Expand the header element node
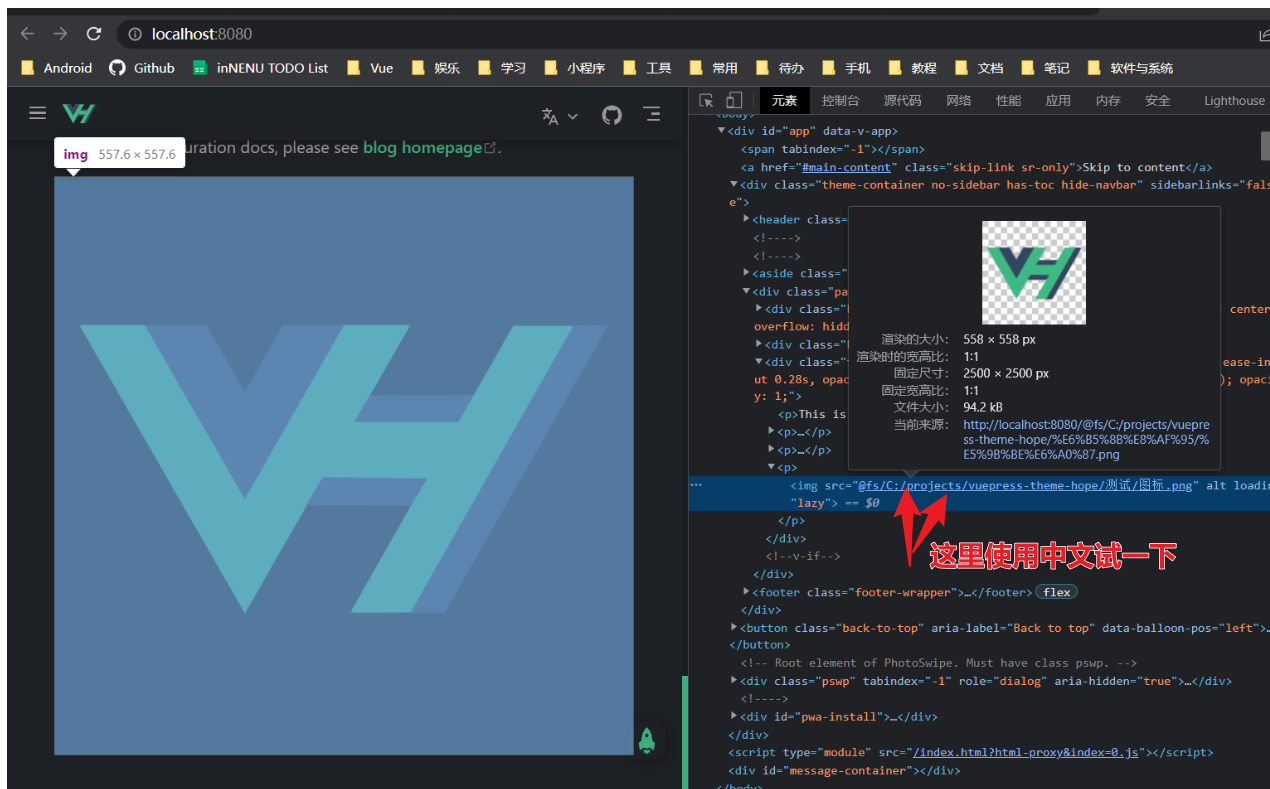Viewport: 1270px width, 789px height. coord(747,219)
